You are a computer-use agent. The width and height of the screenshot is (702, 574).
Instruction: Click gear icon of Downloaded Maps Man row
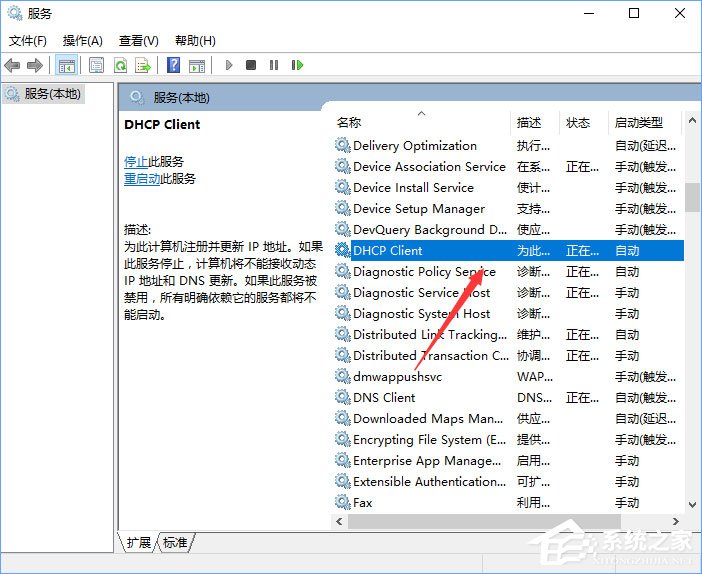click(342, 418)
